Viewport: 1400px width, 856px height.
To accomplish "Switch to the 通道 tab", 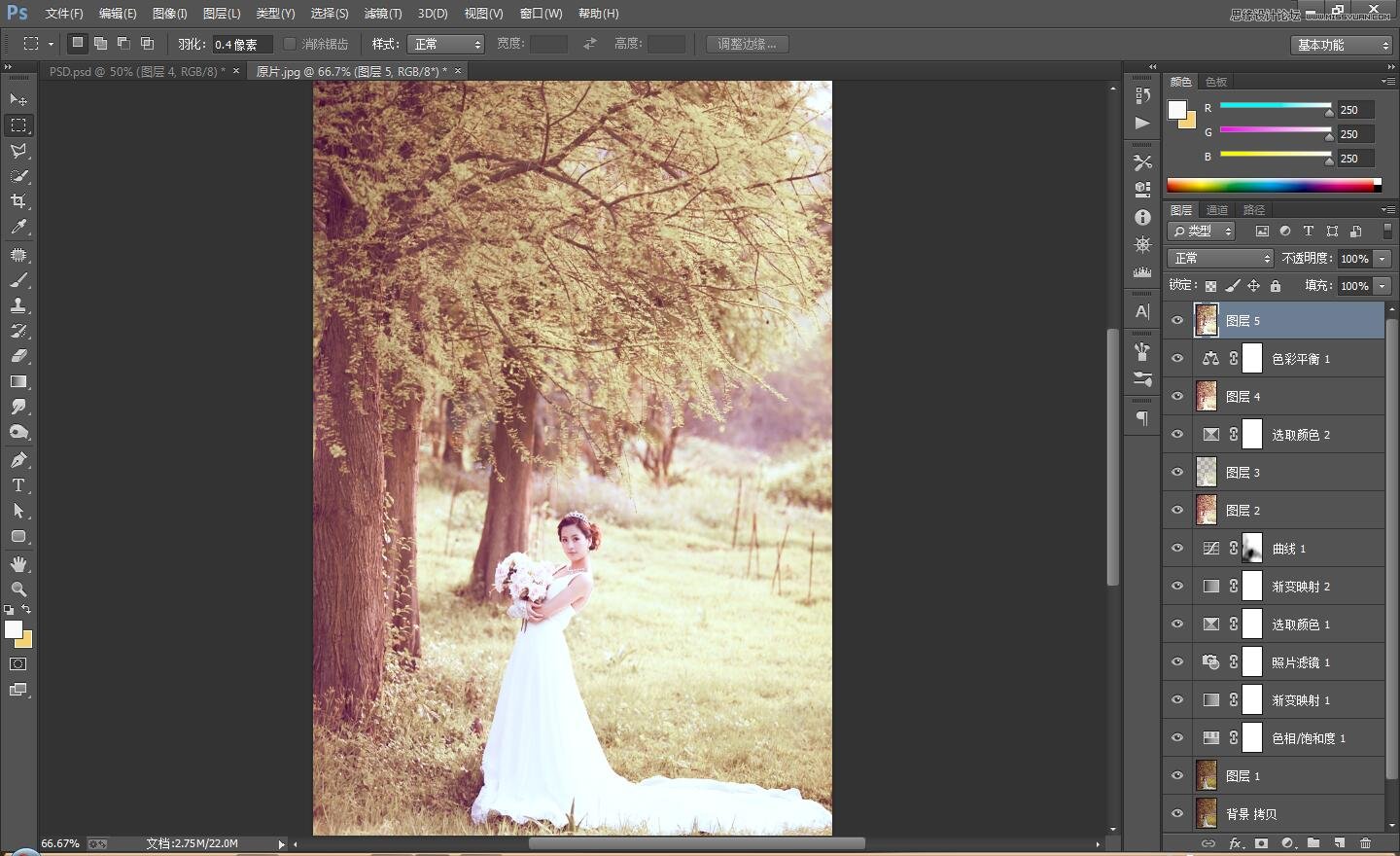I will (1216, 210).
